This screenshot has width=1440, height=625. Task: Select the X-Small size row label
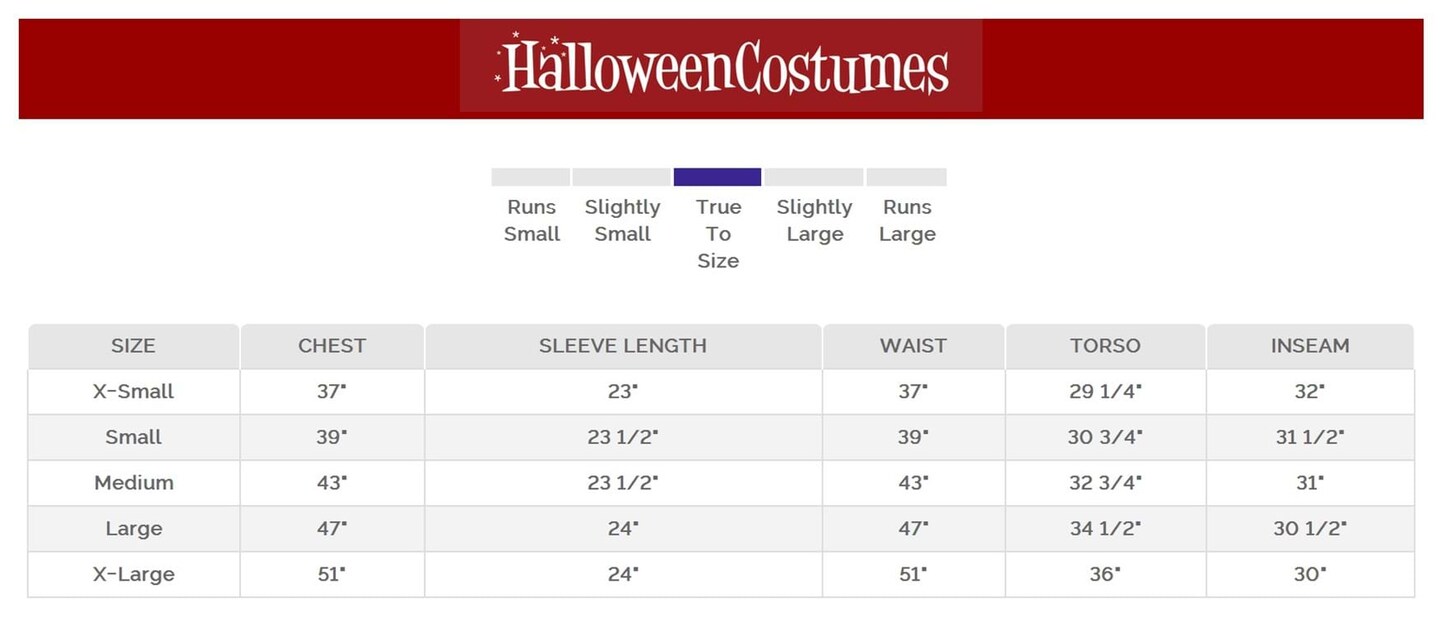click(x=133, y=392)
